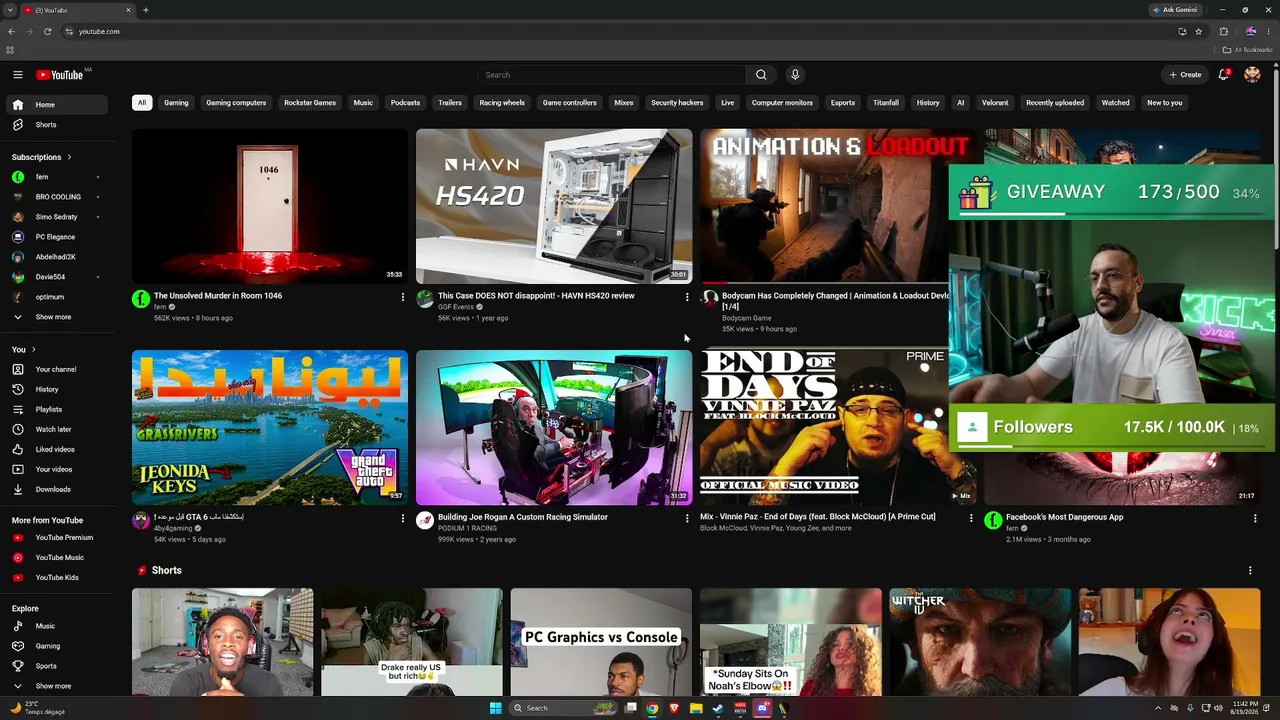This screenshot has height=720, width=1280.
Task: Open the Davie504 subscription
Action: pyautogui.click(x=58, y=277)
